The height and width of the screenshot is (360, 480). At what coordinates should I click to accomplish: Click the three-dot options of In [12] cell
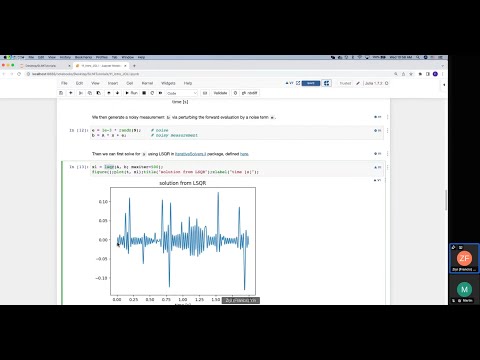(387, 130)
